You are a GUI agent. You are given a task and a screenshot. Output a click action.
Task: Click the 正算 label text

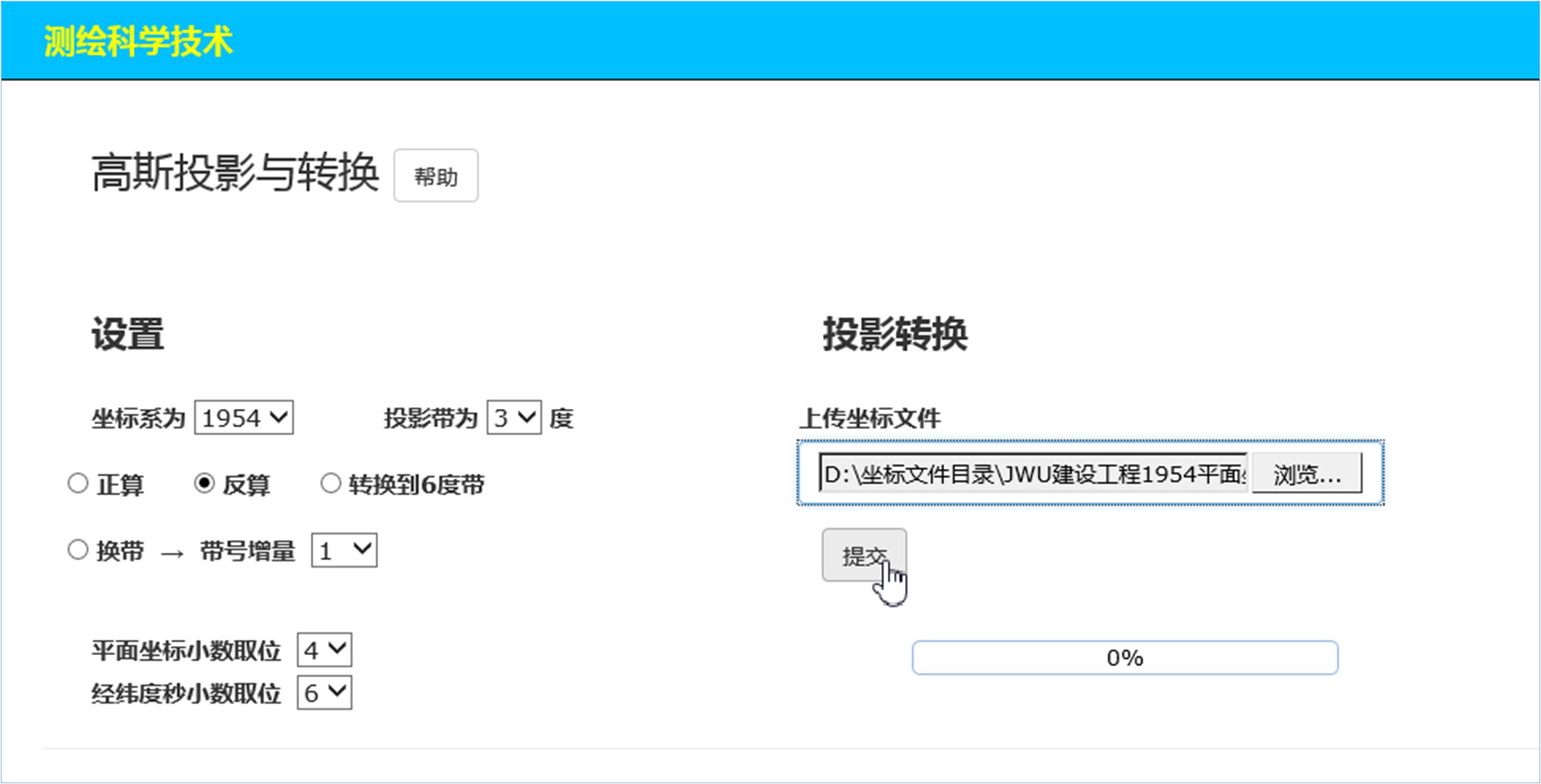[119, 484]
